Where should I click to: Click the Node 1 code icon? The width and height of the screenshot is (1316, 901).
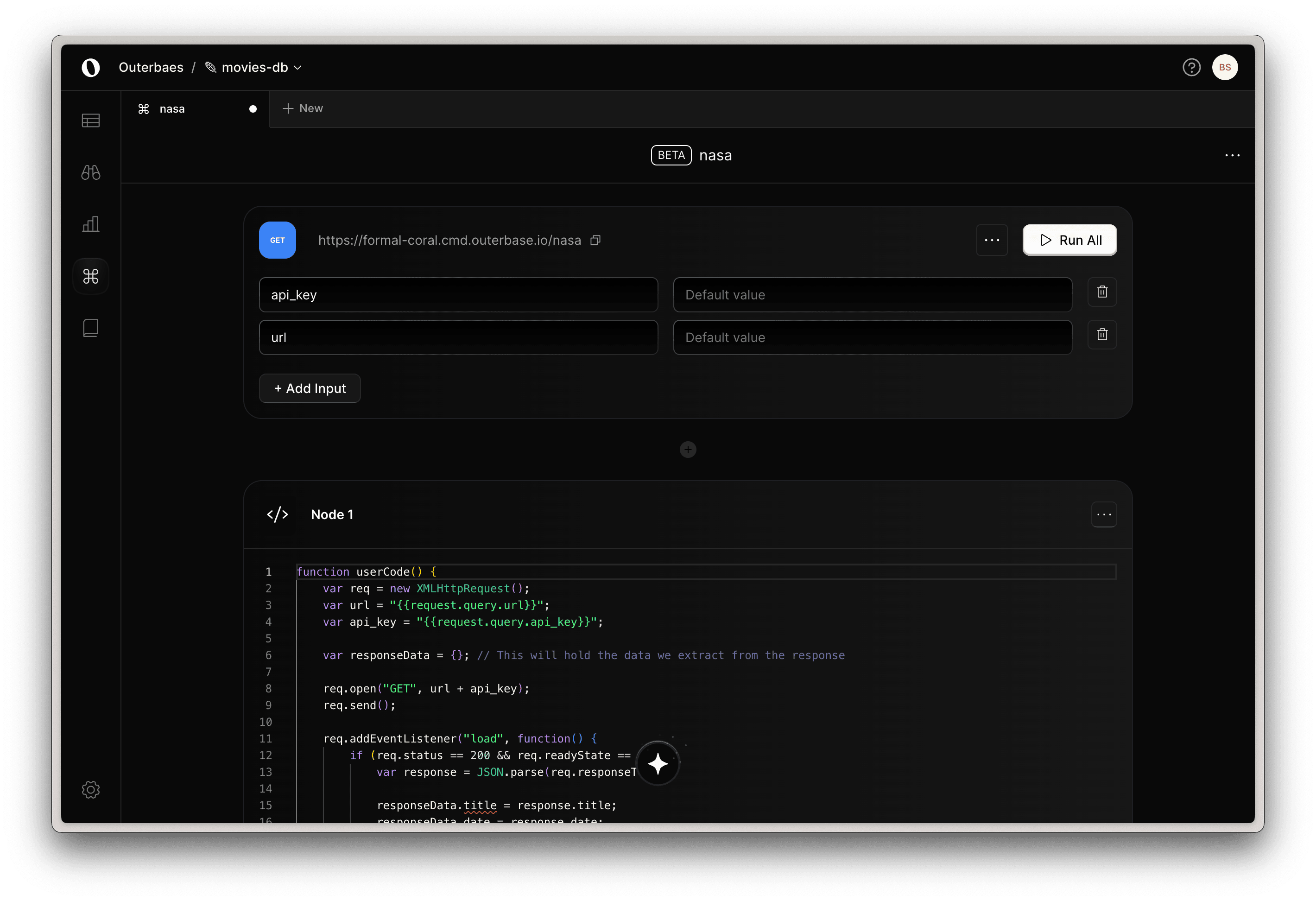[x=278, y=515]
